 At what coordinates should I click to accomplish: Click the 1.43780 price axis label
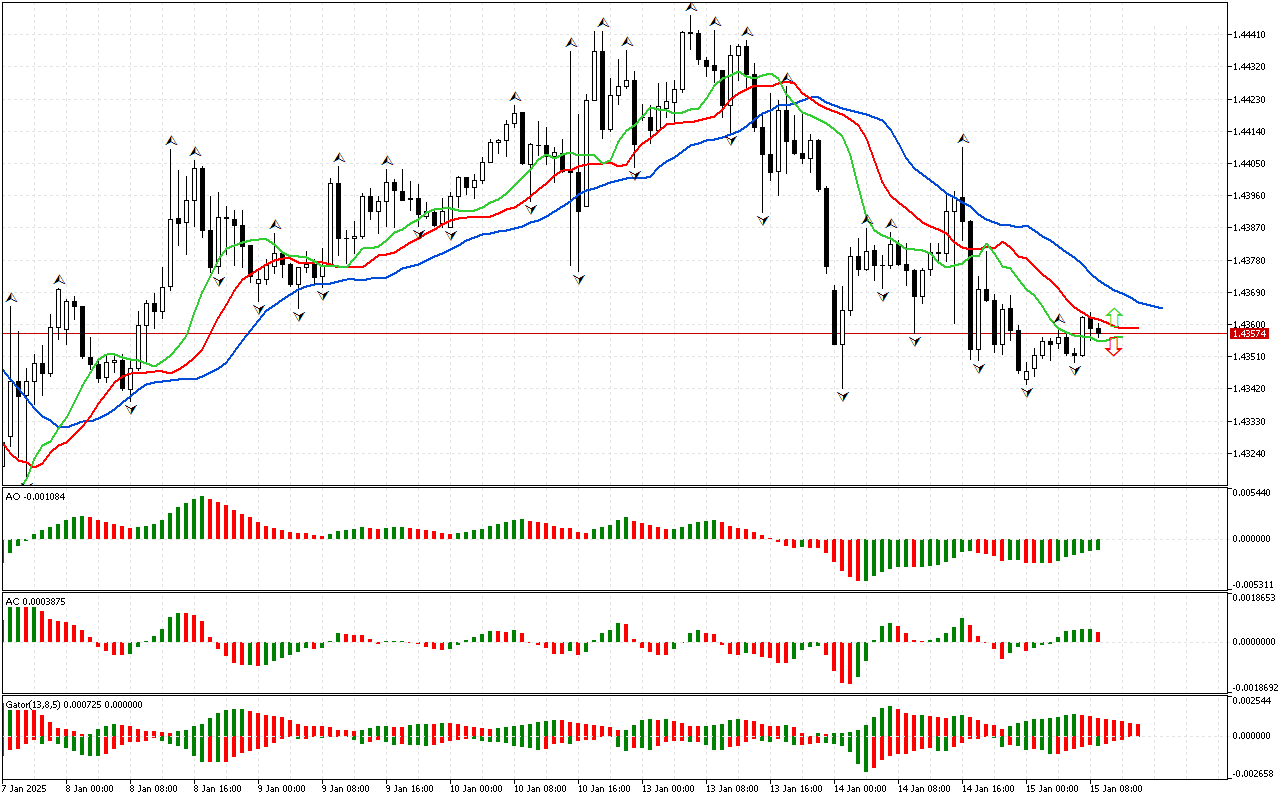point(1248,260)
